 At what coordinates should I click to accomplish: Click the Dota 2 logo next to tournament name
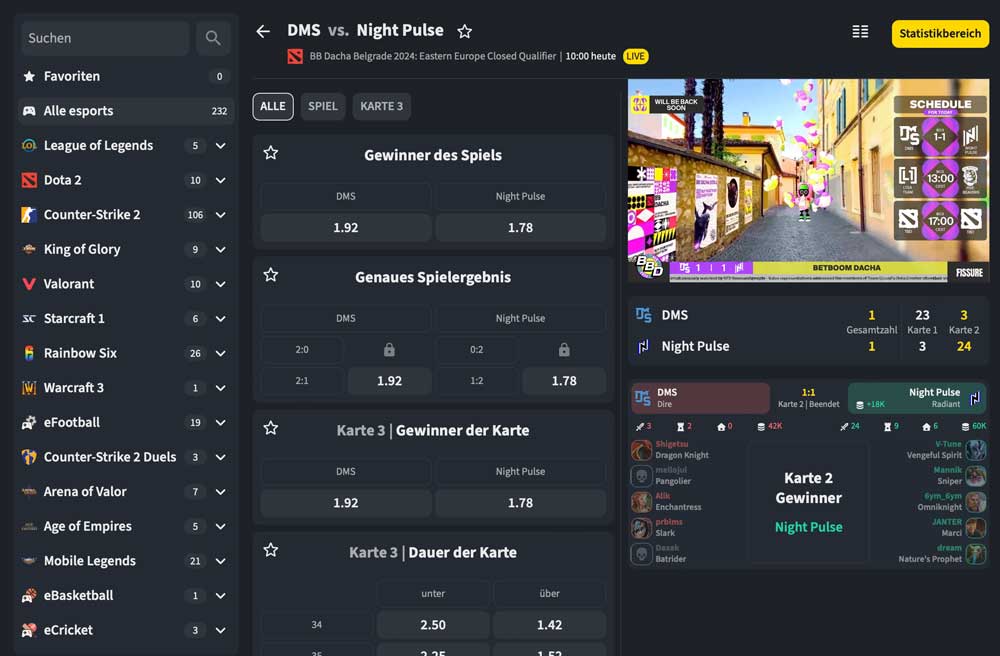tap(295, 57)
